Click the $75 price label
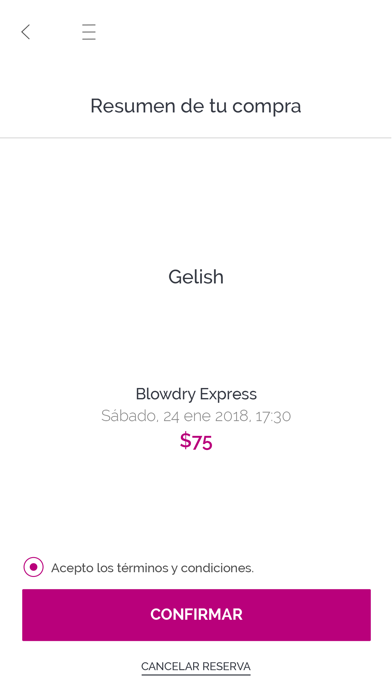This screenshot has height=696, width=392. (196, 442)
